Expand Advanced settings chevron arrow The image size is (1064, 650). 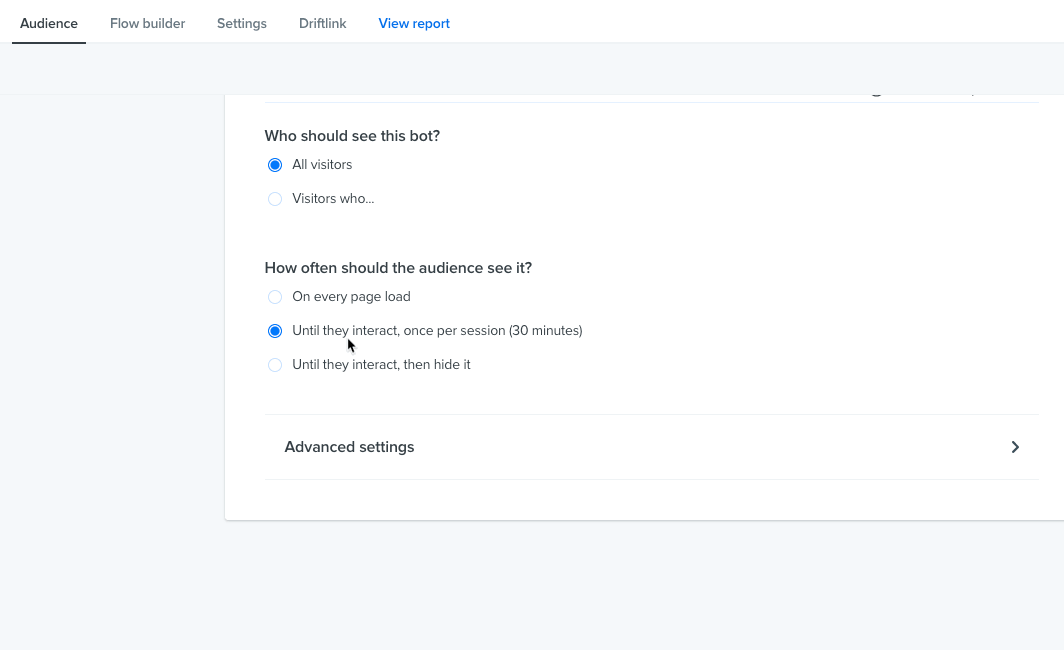[1015, 447]
